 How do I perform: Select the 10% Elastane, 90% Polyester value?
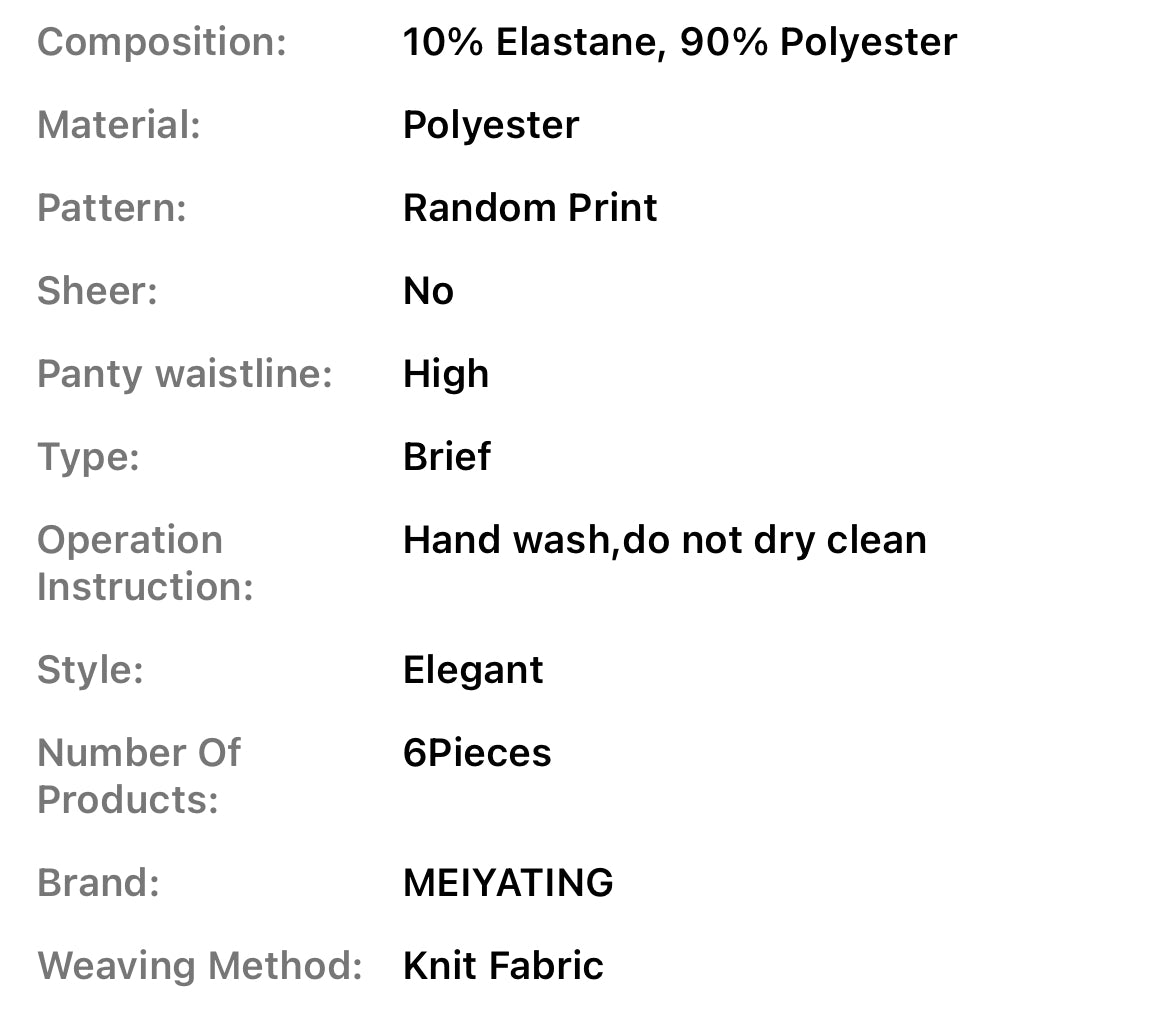pos(680,42)
